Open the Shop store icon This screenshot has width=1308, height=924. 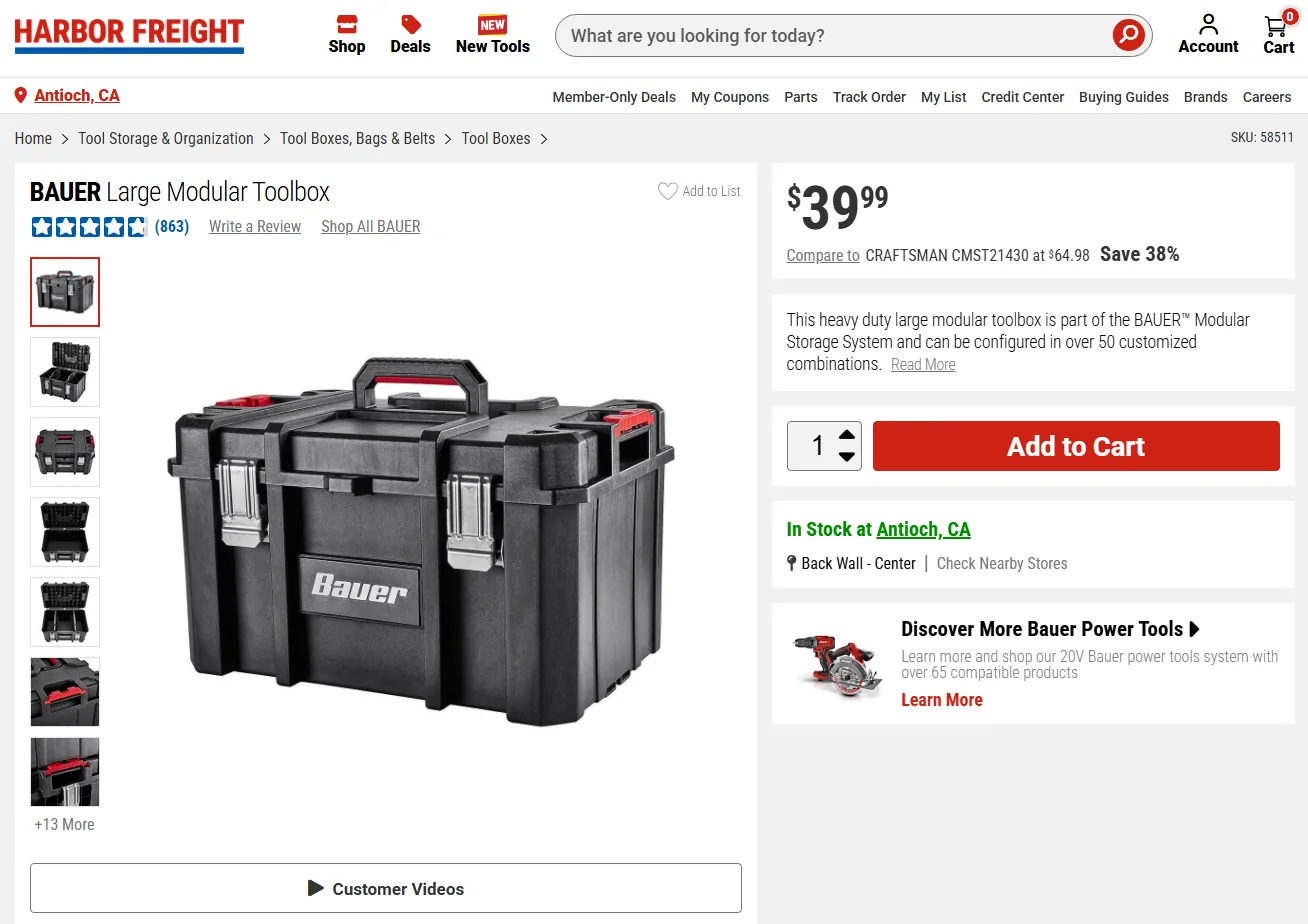tap(347, 24)
